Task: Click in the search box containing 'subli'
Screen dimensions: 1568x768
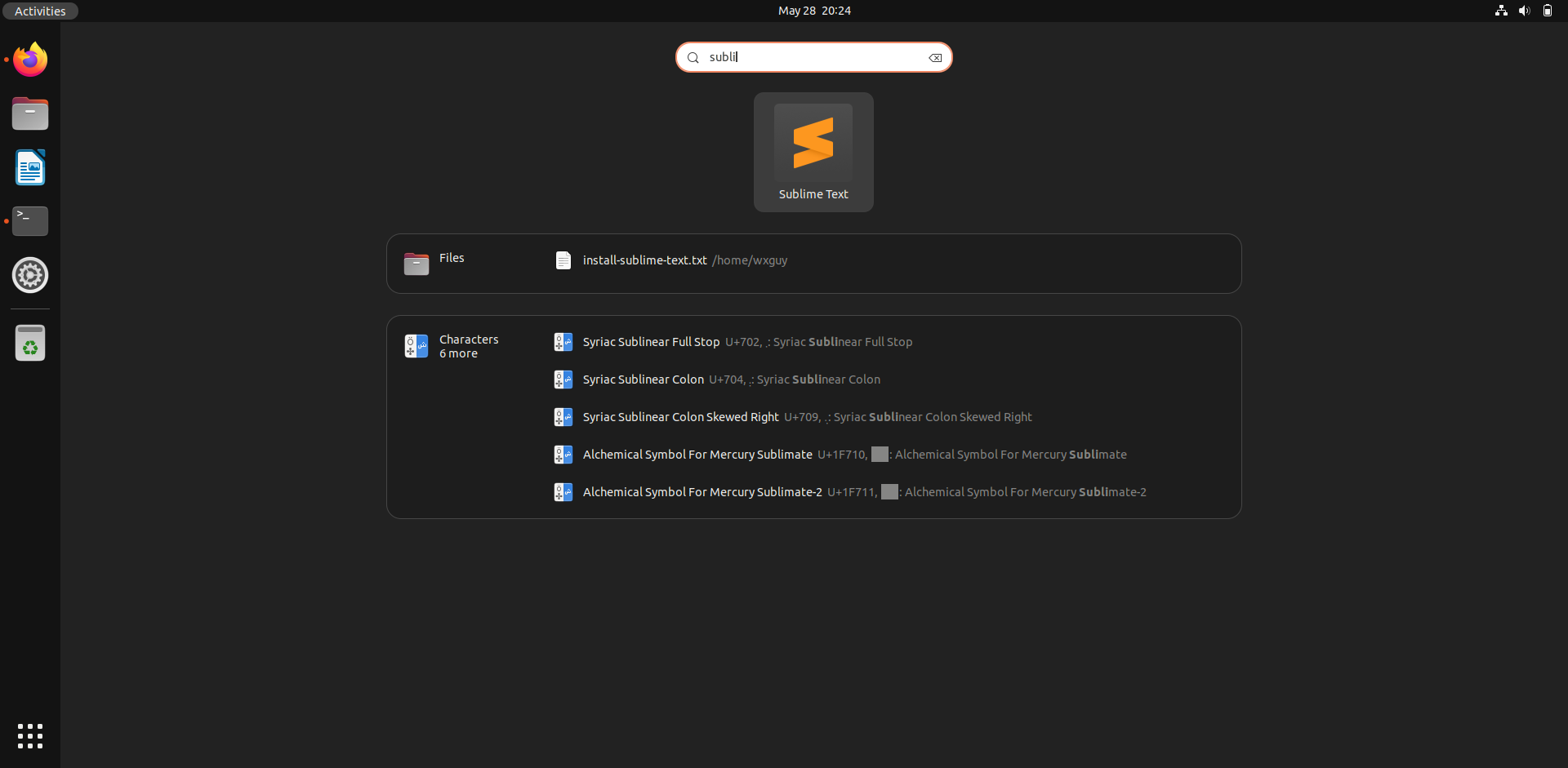Action: point(814,57)
